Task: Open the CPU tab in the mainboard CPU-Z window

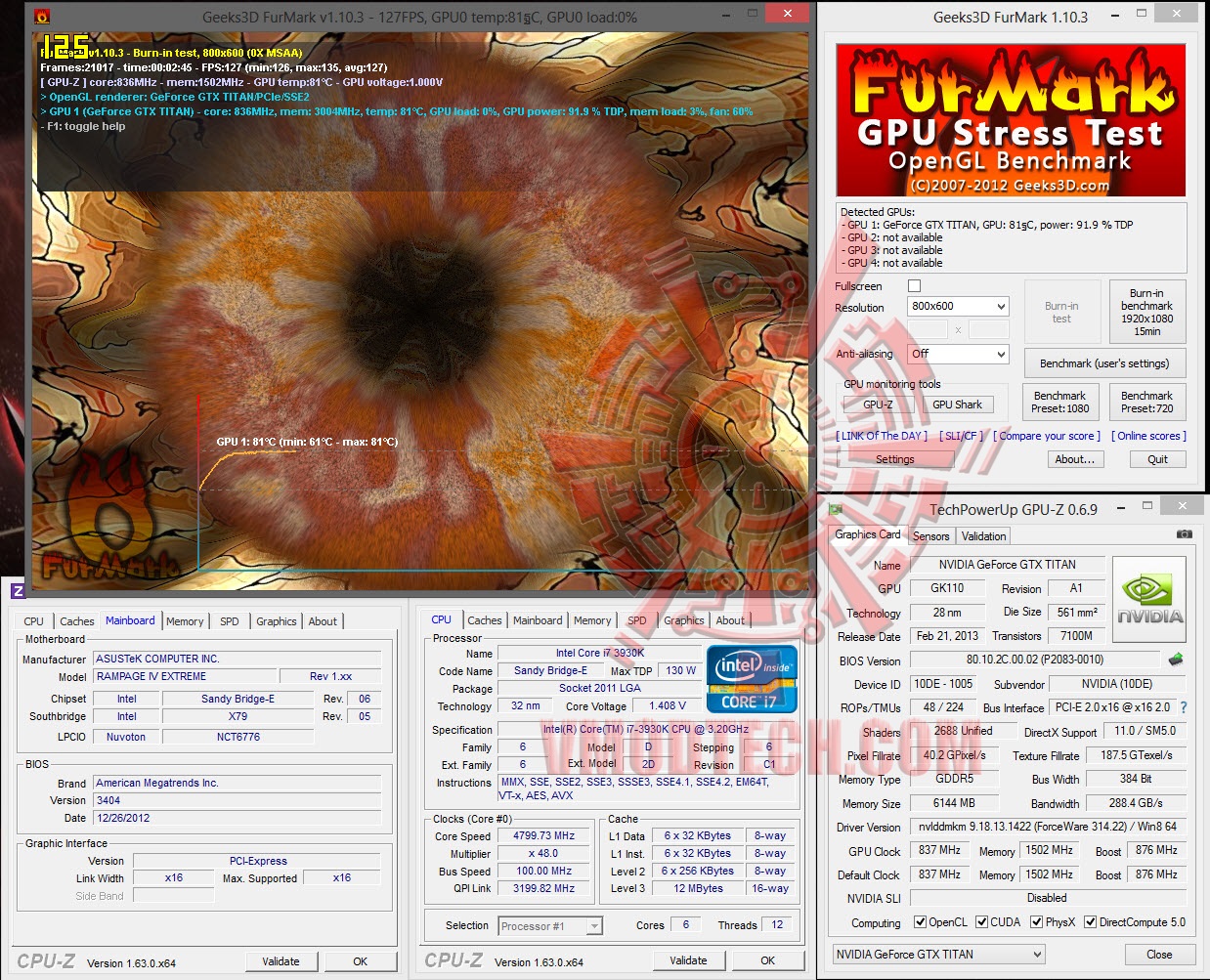Action: click(33, 621)
